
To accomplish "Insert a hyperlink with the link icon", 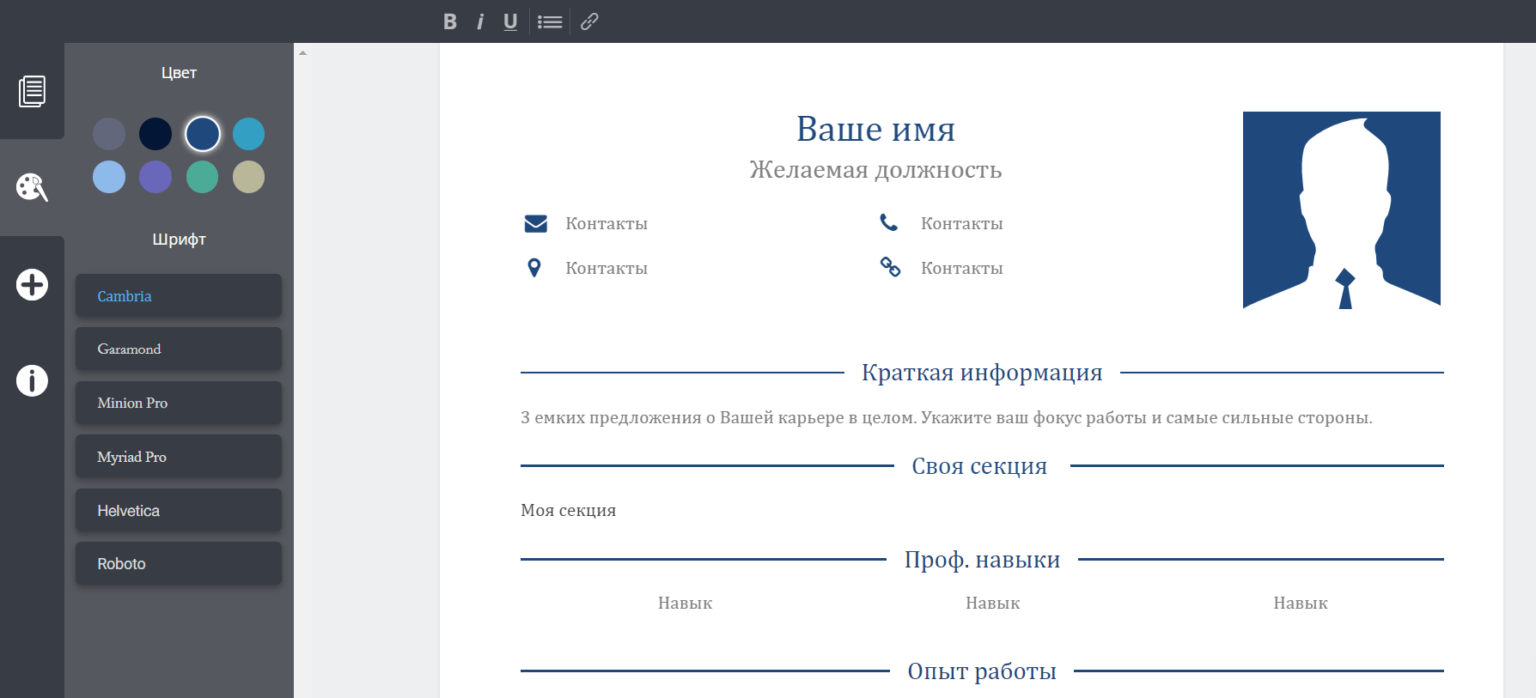I will point(588,21).
